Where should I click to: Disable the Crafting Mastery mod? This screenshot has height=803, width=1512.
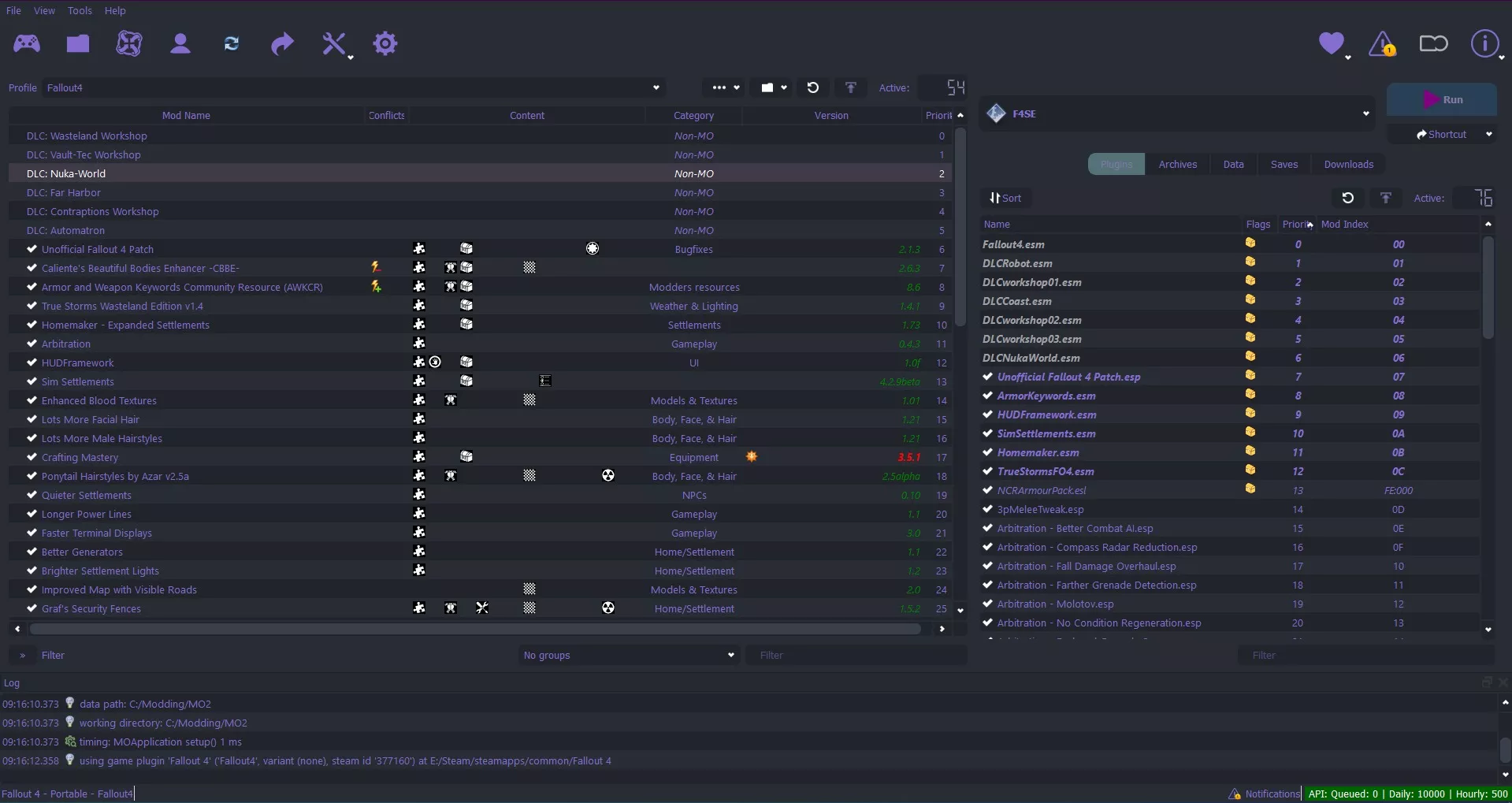tap(32, 456)
